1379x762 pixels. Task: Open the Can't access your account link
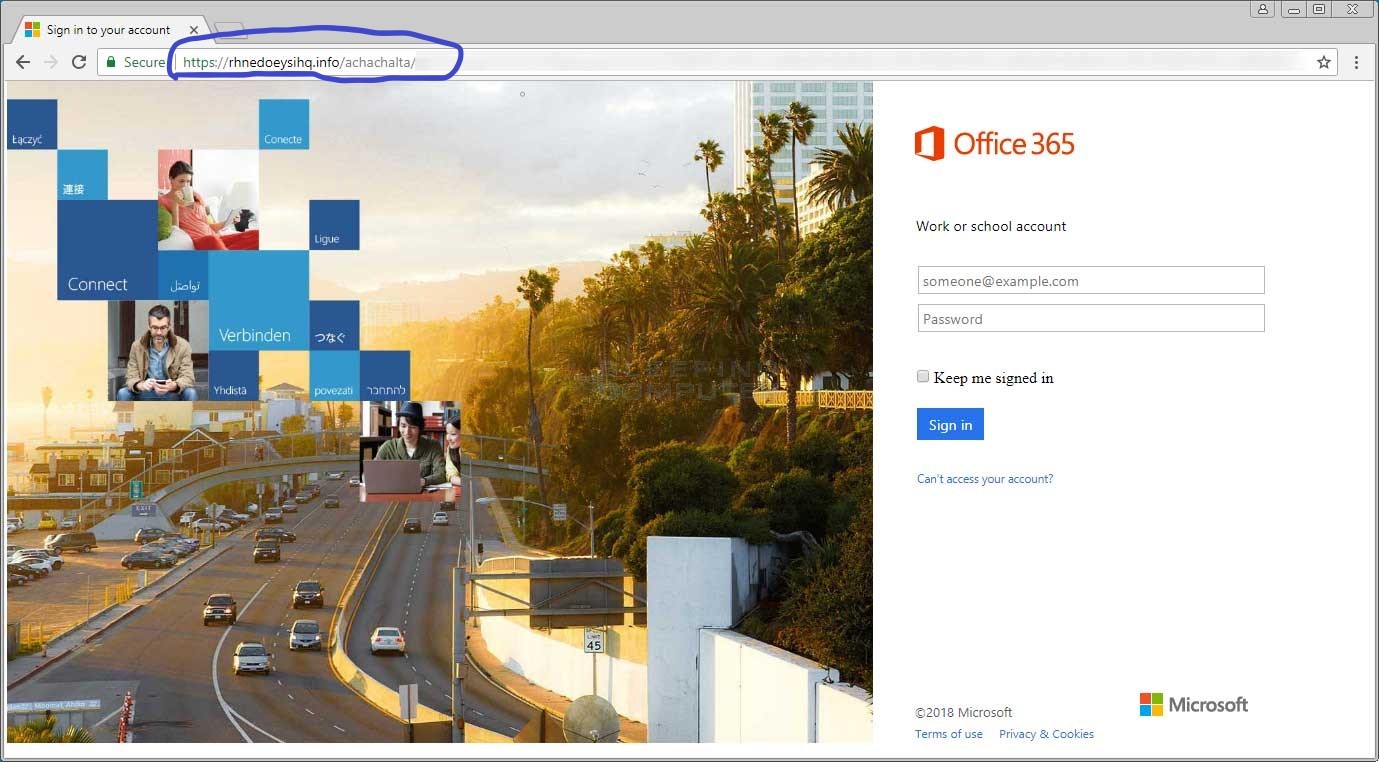pyautogui.click(x=984, y=478)
